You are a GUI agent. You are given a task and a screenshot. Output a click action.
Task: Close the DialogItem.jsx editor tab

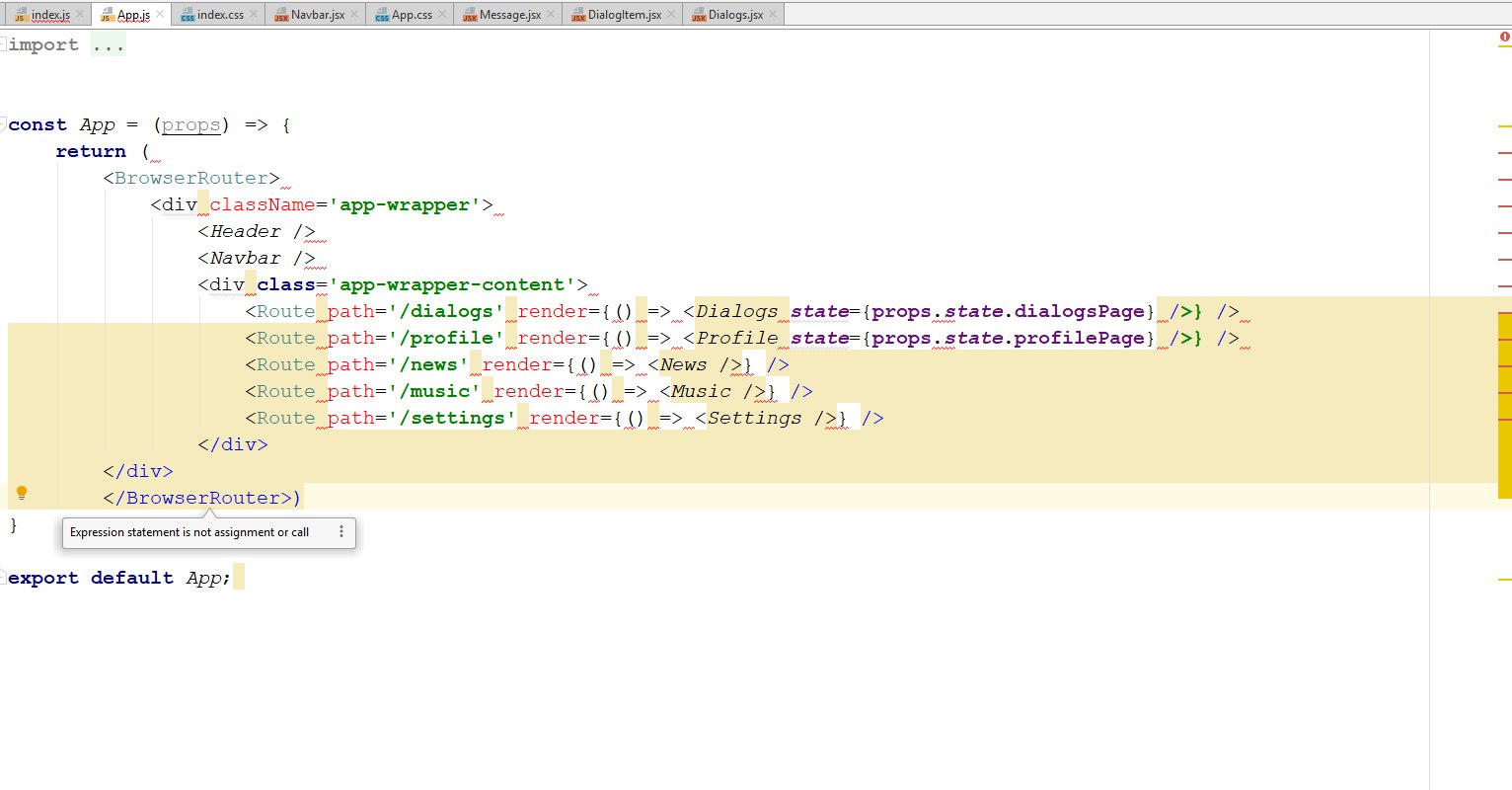pos(671,15)
